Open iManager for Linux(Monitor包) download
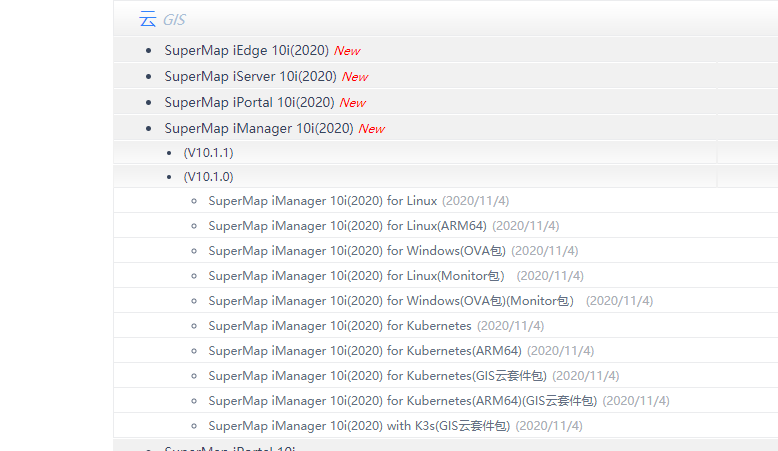The height and width of the screenshot is (451, 778). click(x=356, y=276)
